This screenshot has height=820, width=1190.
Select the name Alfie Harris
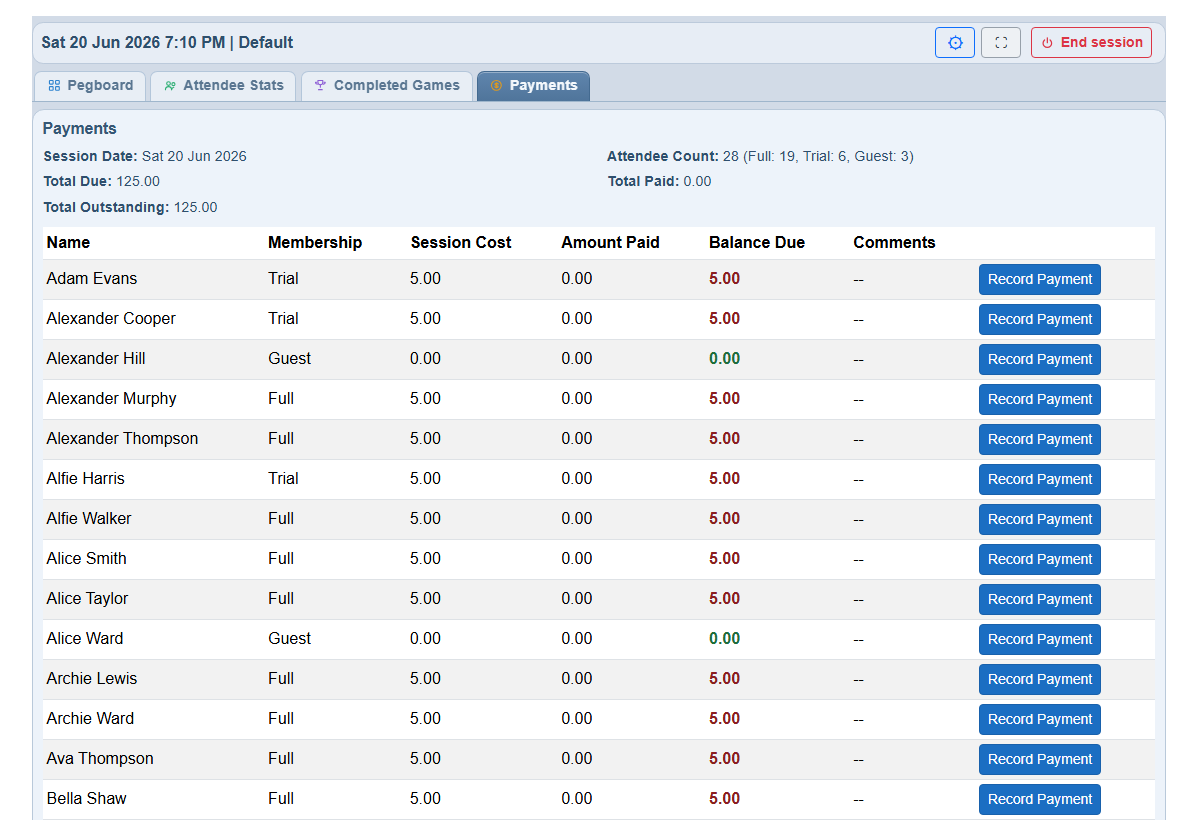pos(86,478)
